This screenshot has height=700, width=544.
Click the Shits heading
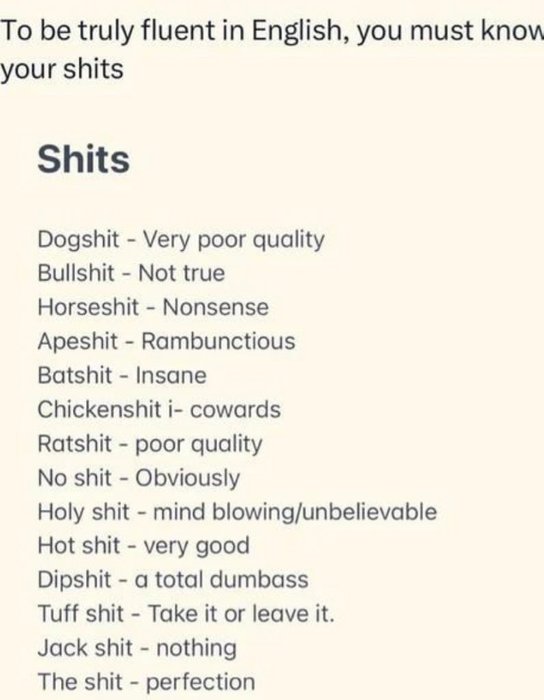pos(83,159)
